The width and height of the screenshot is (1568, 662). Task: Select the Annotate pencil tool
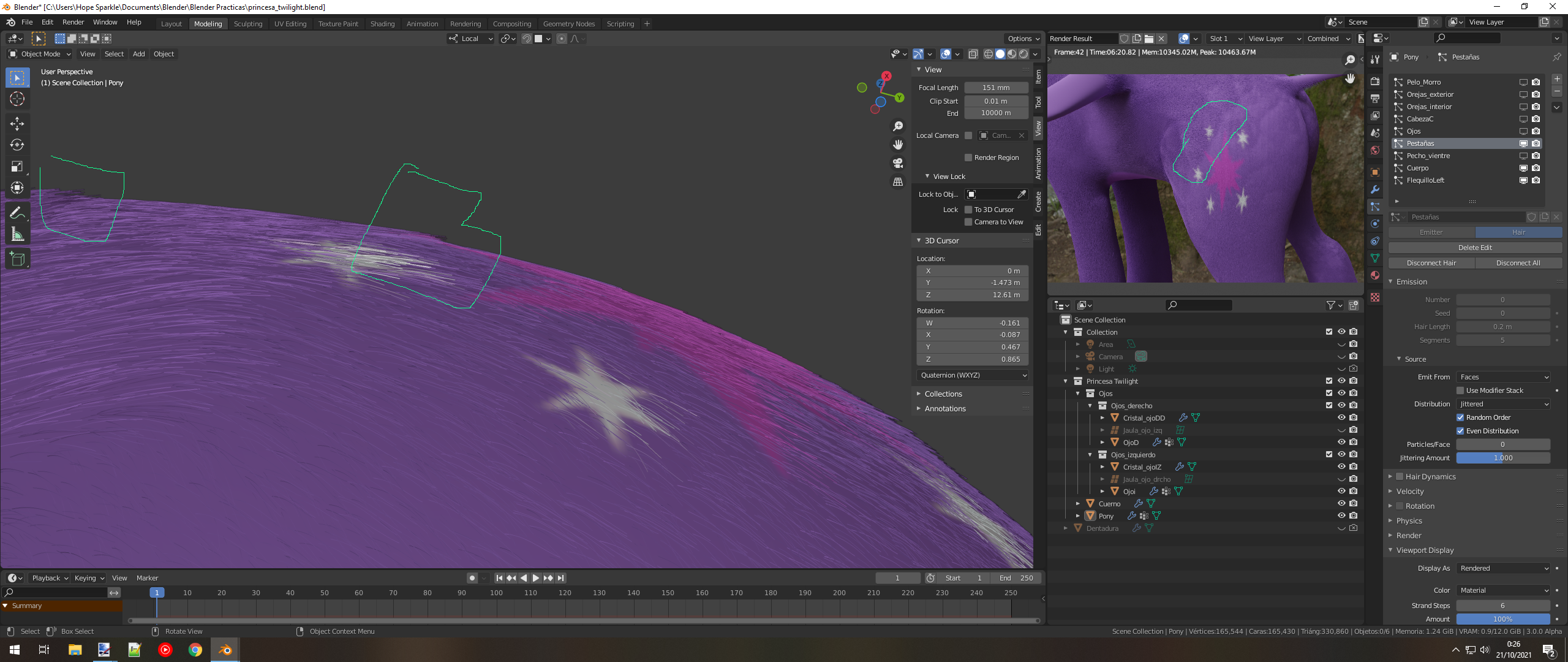click(17, 213)
